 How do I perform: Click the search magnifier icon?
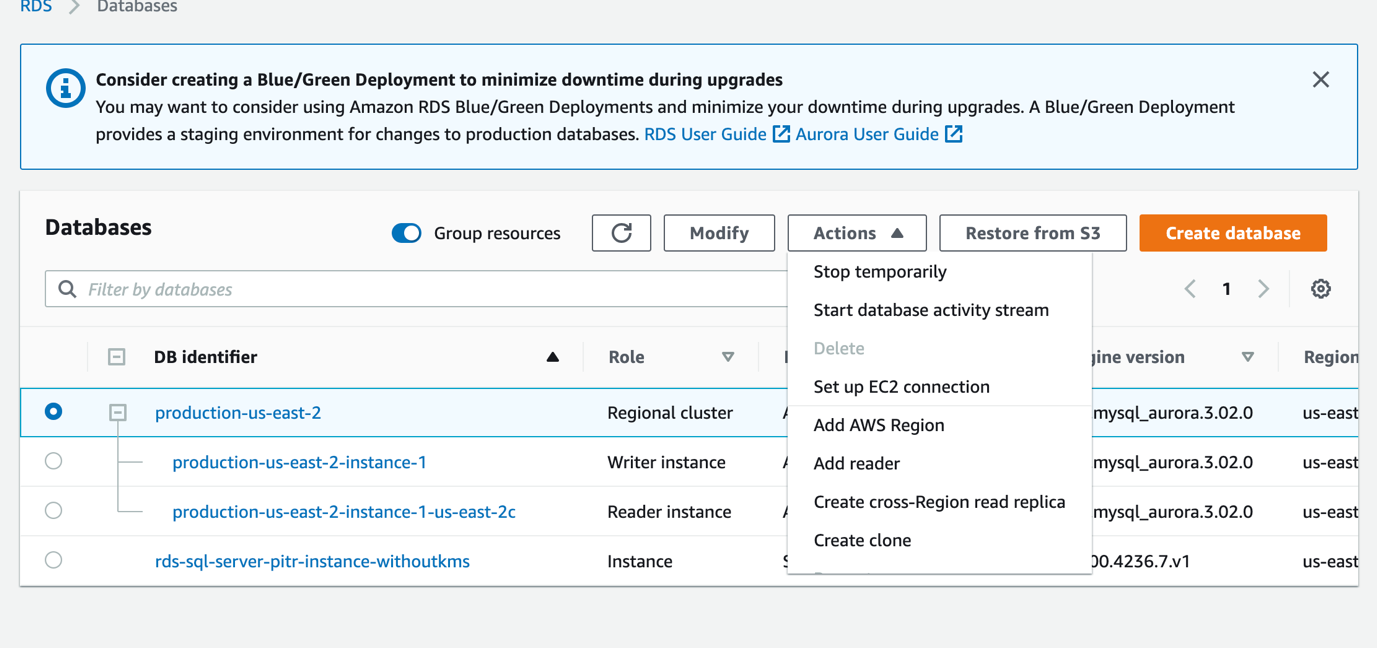pyautogui.click(x=67, y=289)
